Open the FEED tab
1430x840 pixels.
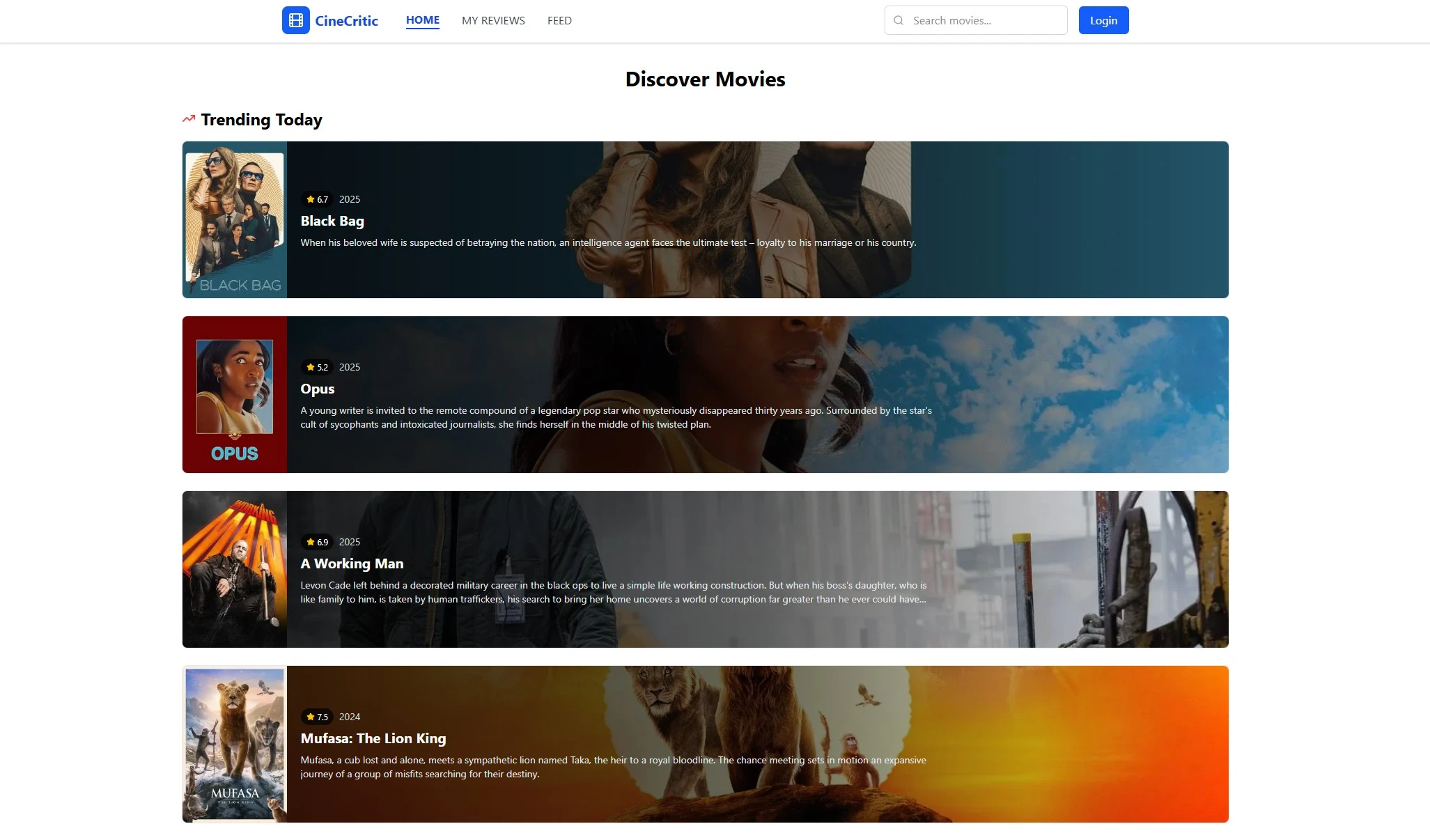559,21
